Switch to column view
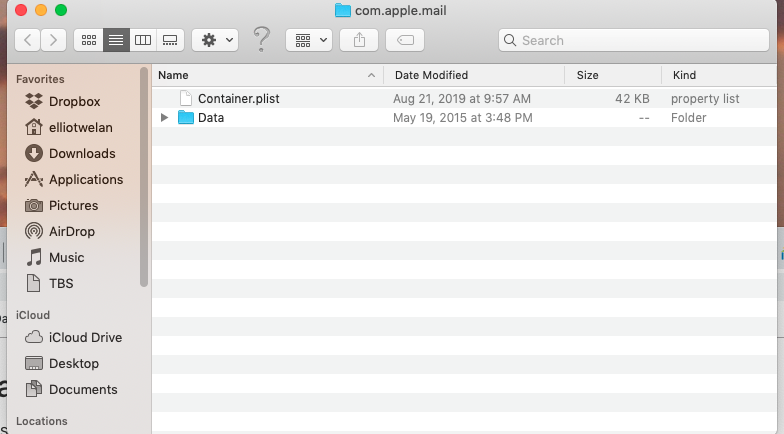Image resolution: width=784 pixels, height=434 pixels. [143, 40]
